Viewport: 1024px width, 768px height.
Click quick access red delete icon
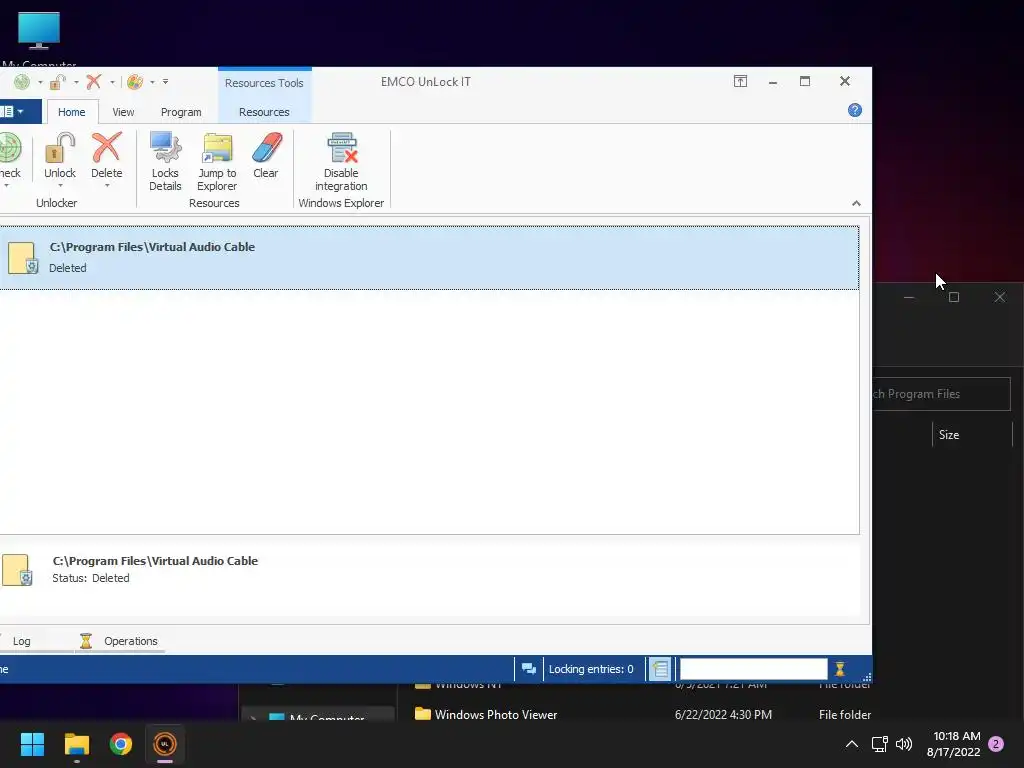pos(94,82)
